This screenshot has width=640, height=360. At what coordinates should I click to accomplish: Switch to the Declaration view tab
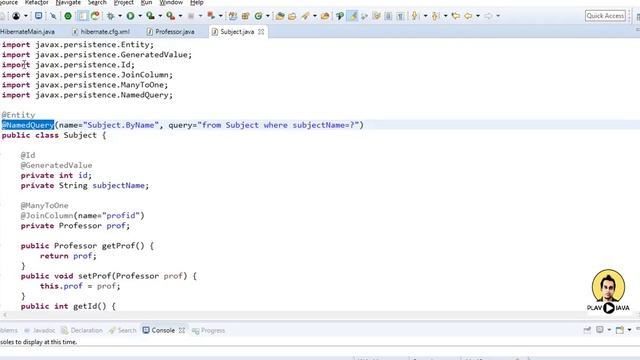tap(82, 330)
